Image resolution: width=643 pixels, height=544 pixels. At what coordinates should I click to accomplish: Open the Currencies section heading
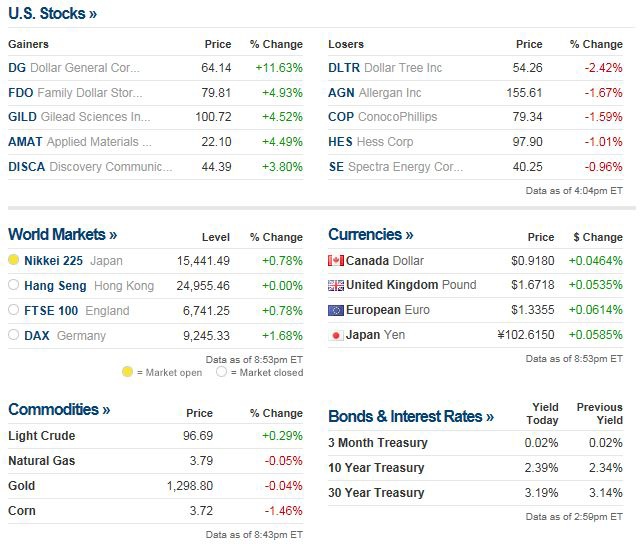click(x=370, y=235)
